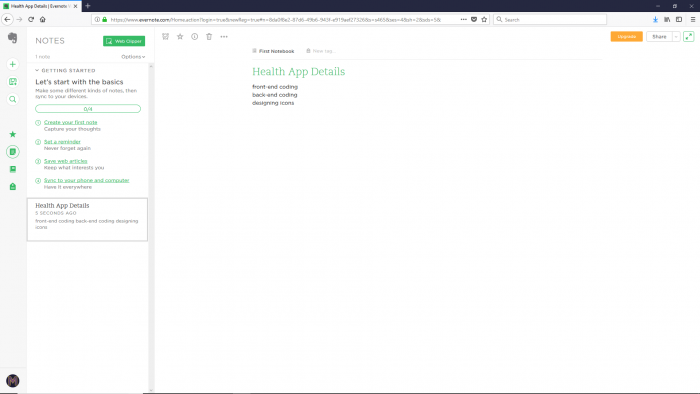Open Pocket save icon in address bar
Screen dimensions: 700x394
pos(474,19)
